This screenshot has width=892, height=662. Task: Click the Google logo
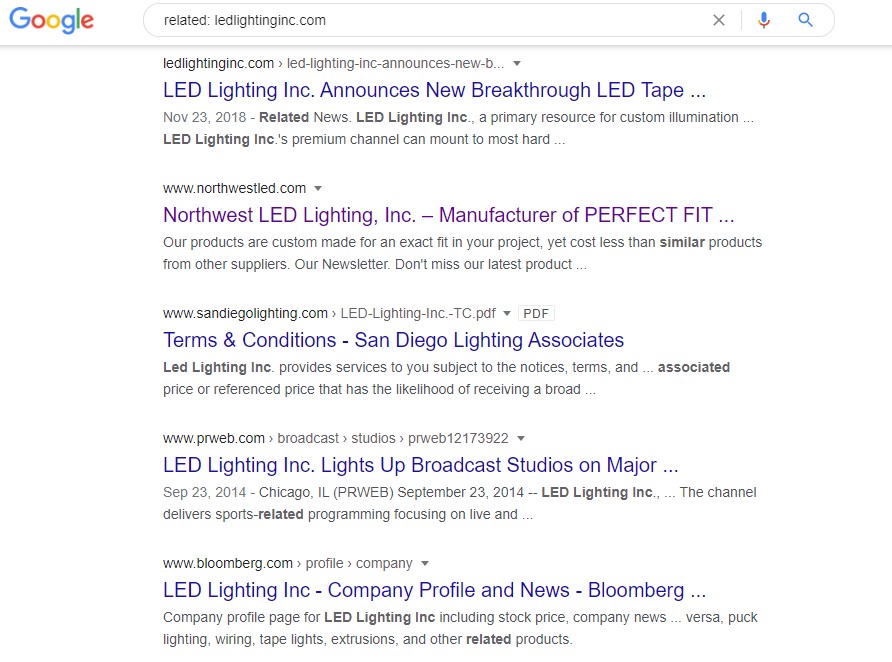(x=51, y=20)
